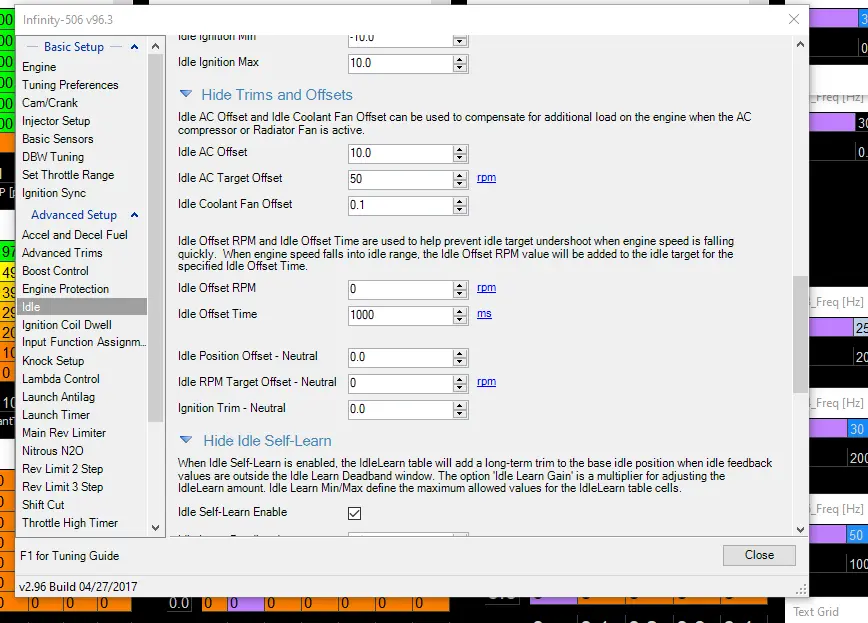868x623 pixels.
Task: Open Tuning Preferences page
Action: point(70,85)
